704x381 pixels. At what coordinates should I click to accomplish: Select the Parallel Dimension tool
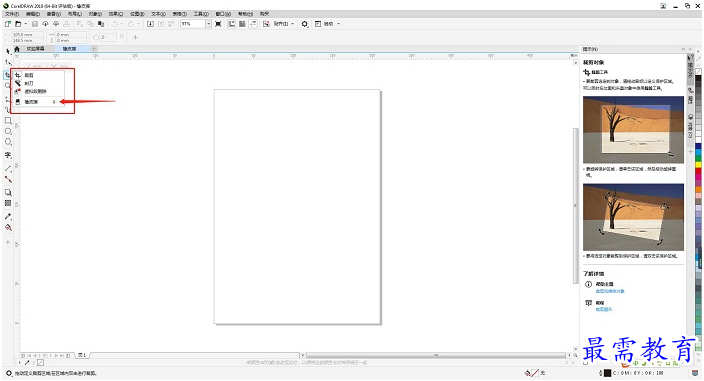click(x=8, y=168)
